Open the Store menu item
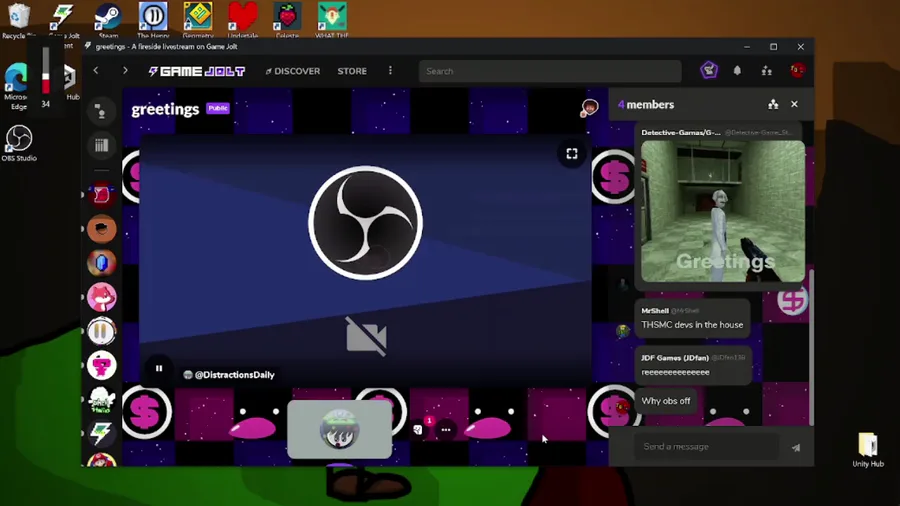This screenshot has height=506, width=900. [x=352, y=71]
